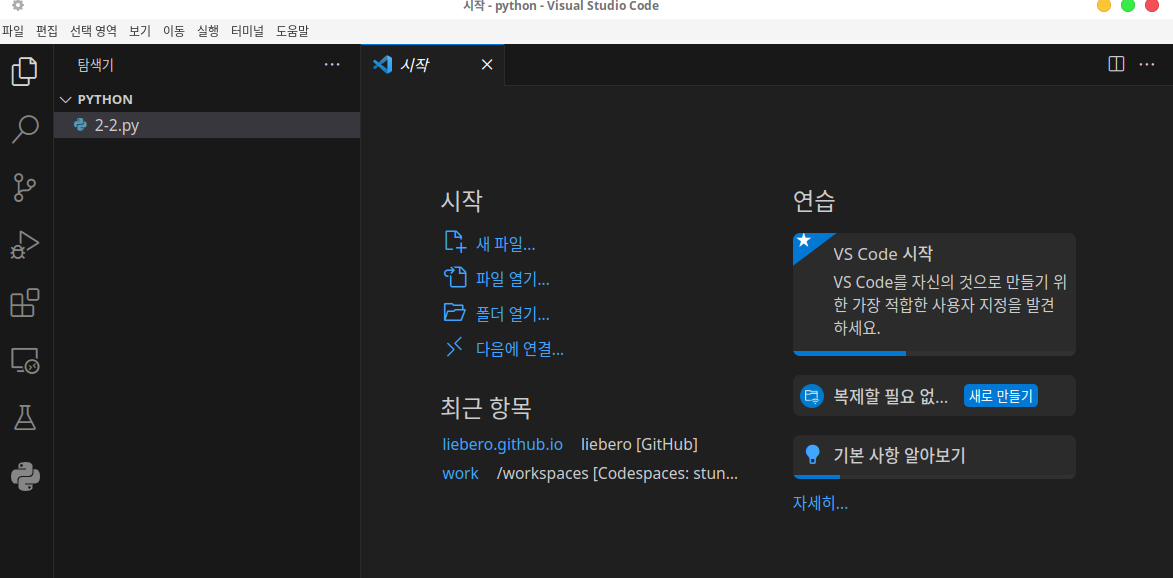Click the liebero [GitHub] path text
Viewport: 1173px width, 578px height.
(640, 444)
